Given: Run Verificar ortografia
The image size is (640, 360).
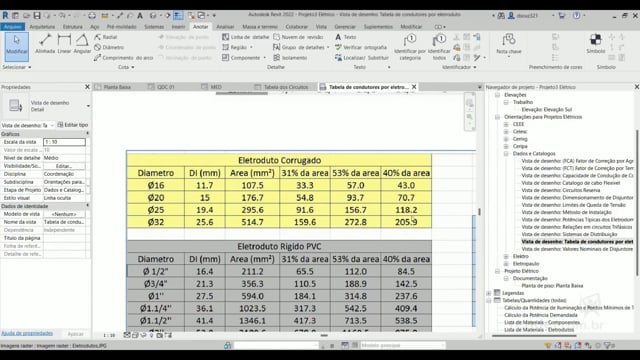Looking at the screenshot, I should [360, 47].
